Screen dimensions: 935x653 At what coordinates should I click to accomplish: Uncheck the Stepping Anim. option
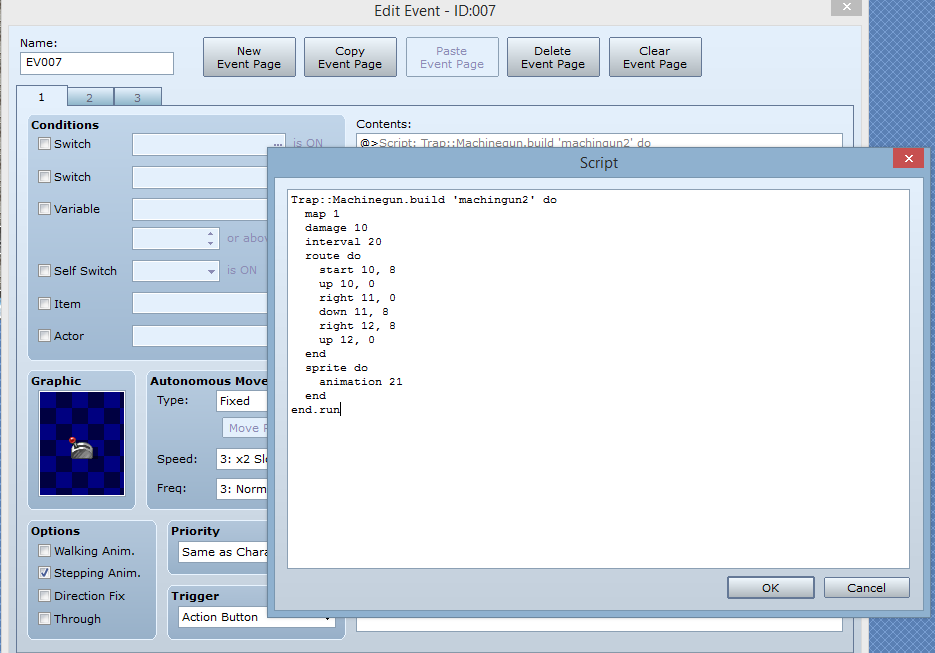[x=44, y=573]
